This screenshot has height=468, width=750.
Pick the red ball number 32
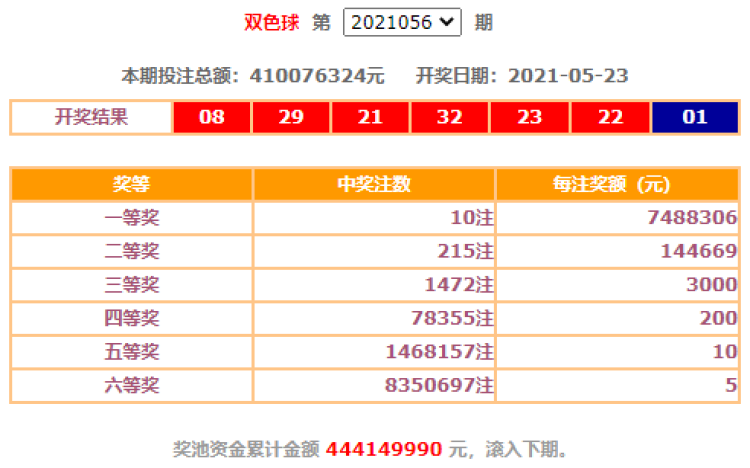450,117
